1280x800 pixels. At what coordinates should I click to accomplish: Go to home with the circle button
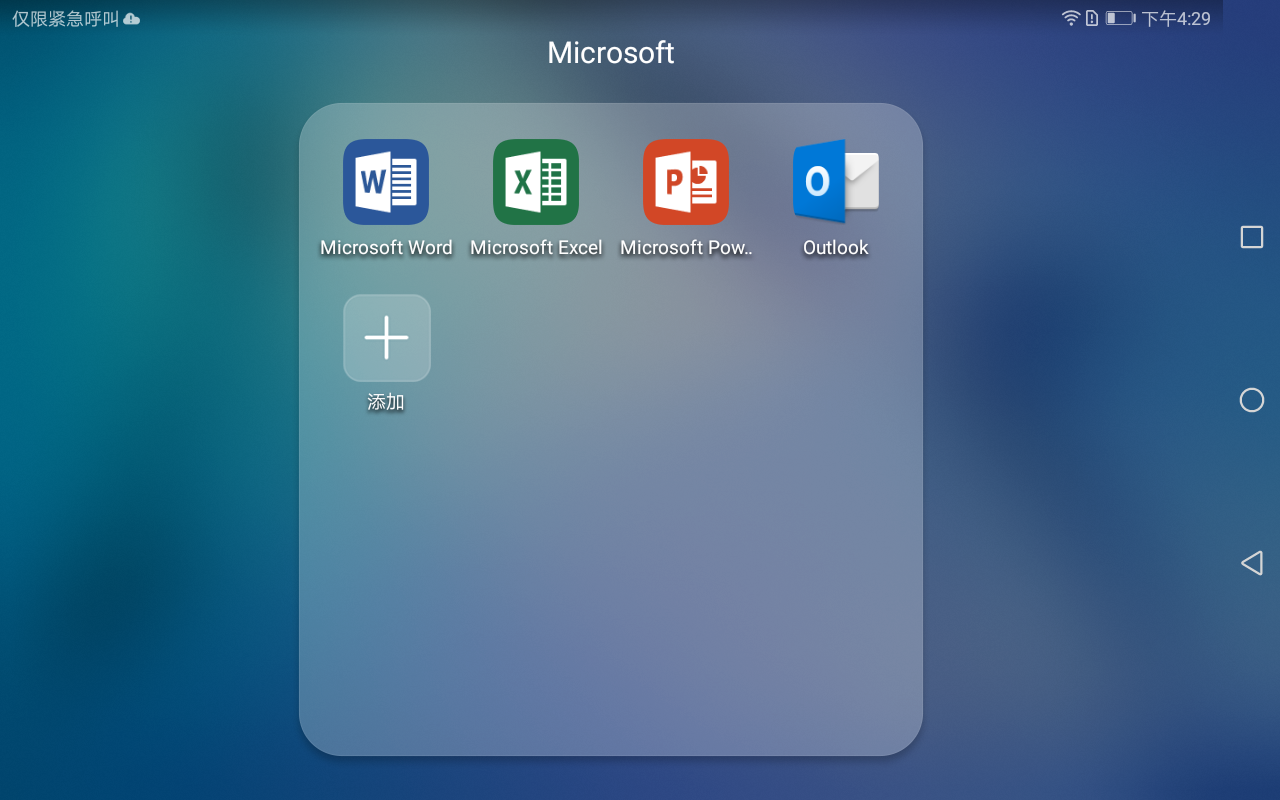[x=1252, y=400]
